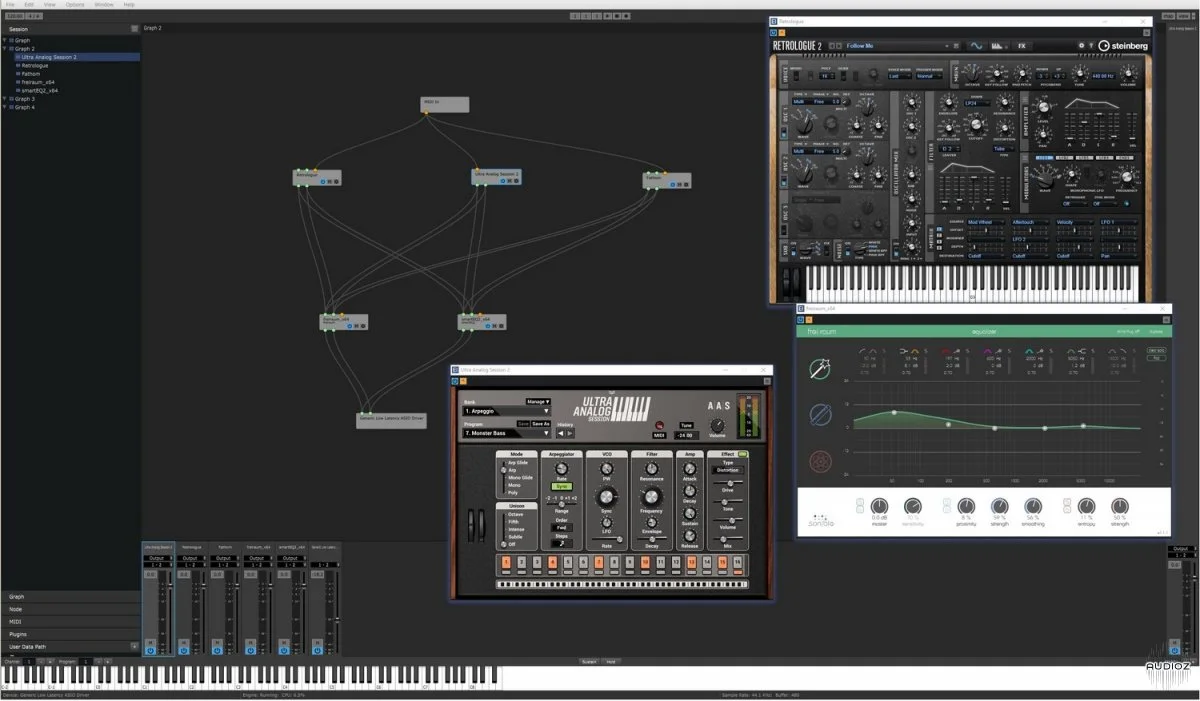1200x701 pixels.
Task: Click the small square icon in Session panel header
Action: click(135, 29)
